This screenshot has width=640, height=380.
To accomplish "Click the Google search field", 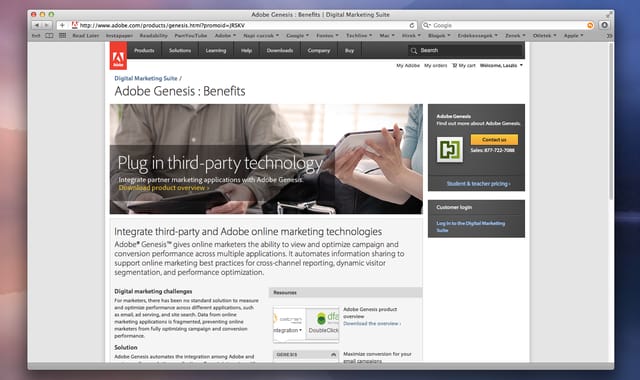I will pos(508,25).
